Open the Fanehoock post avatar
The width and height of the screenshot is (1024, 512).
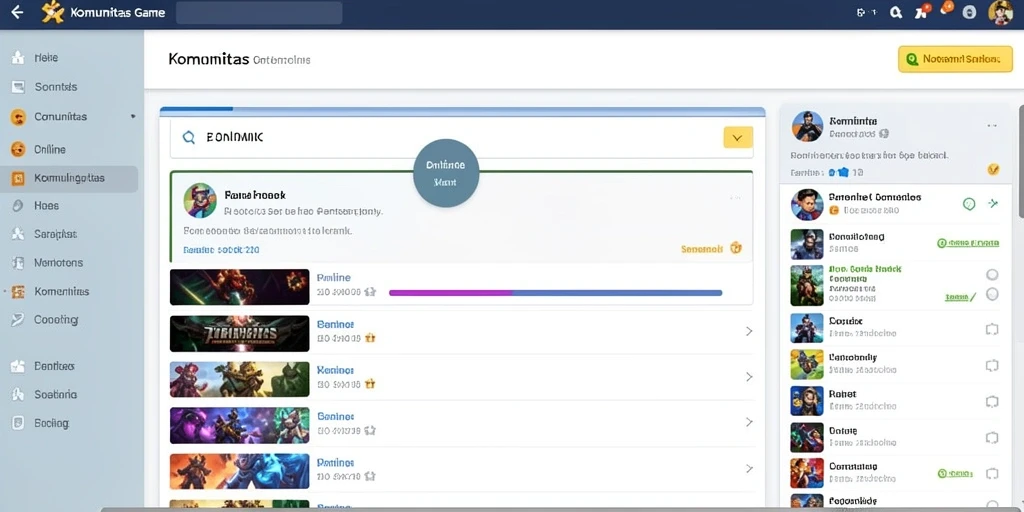pos(200,200)
